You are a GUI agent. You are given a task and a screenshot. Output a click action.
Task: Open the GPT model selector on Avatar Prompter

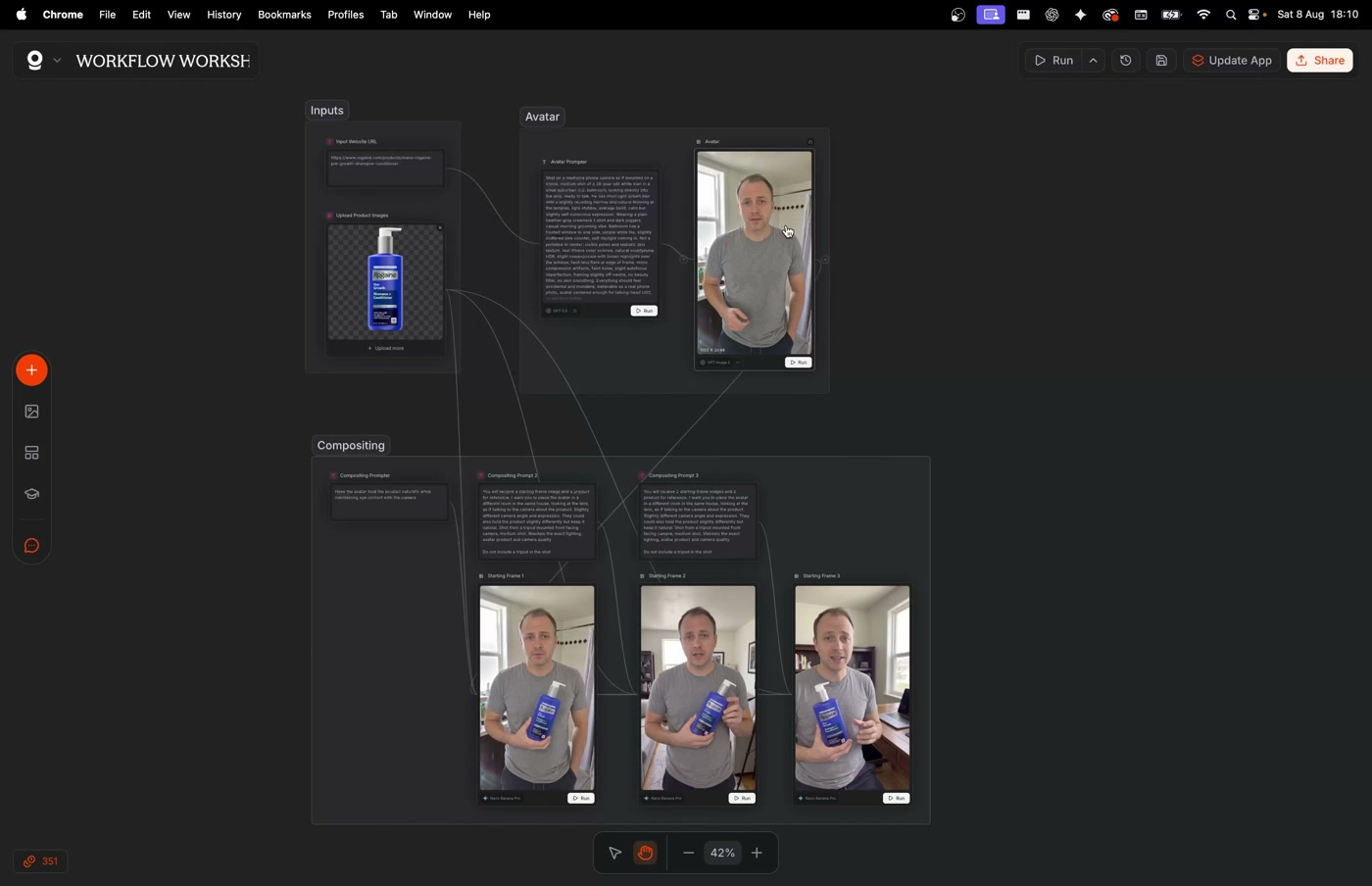tap(562, 311)
